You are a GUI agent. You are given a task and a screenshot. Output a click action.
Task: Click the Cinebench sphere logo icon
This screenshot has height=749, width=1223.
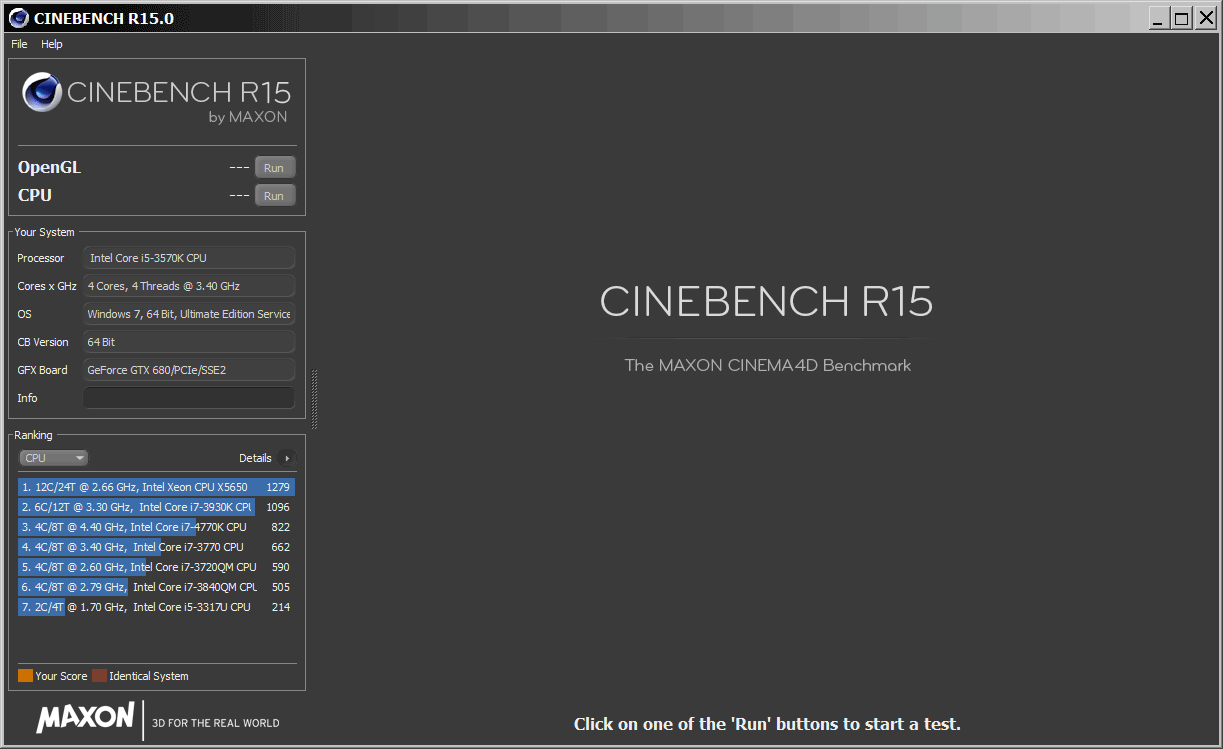[43, 93]
